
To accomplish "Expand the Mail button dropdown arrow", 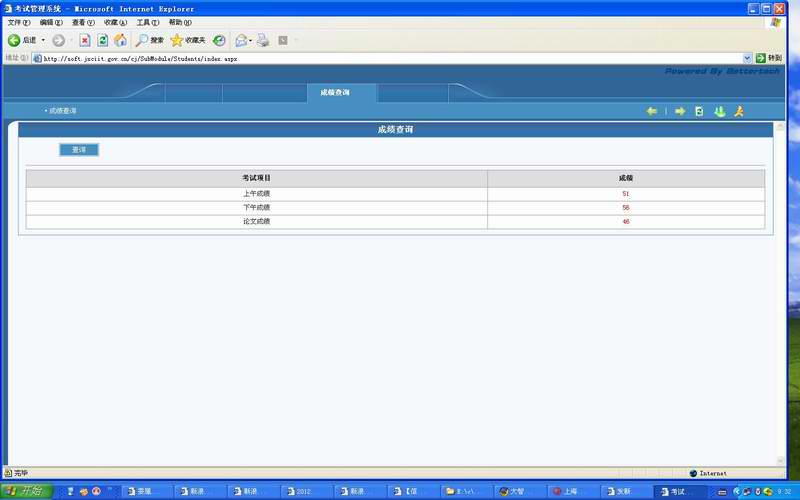I will click(250, 41).
